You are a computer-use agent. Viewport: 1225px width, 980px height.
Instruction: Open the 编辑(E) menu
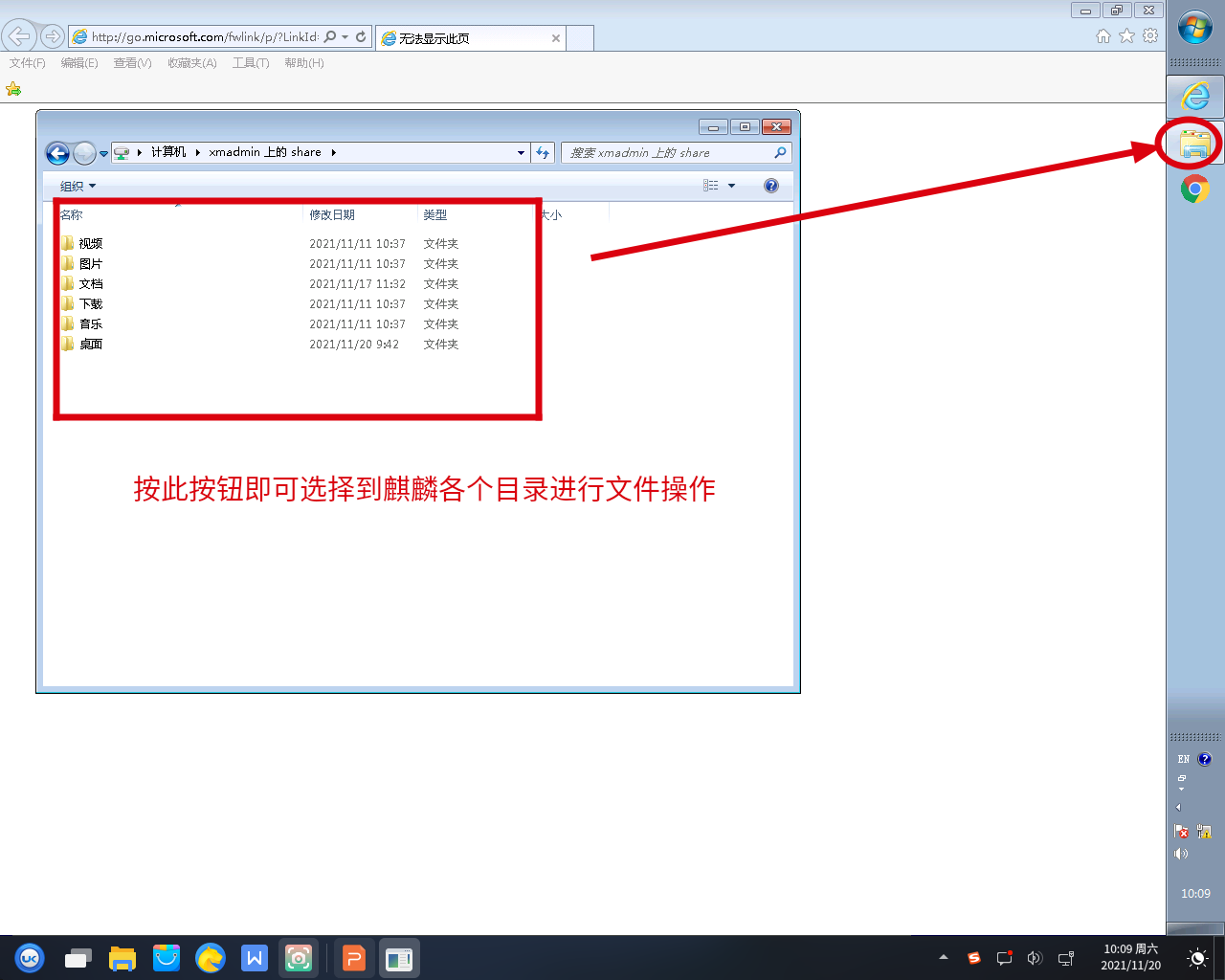coord(79,63)
